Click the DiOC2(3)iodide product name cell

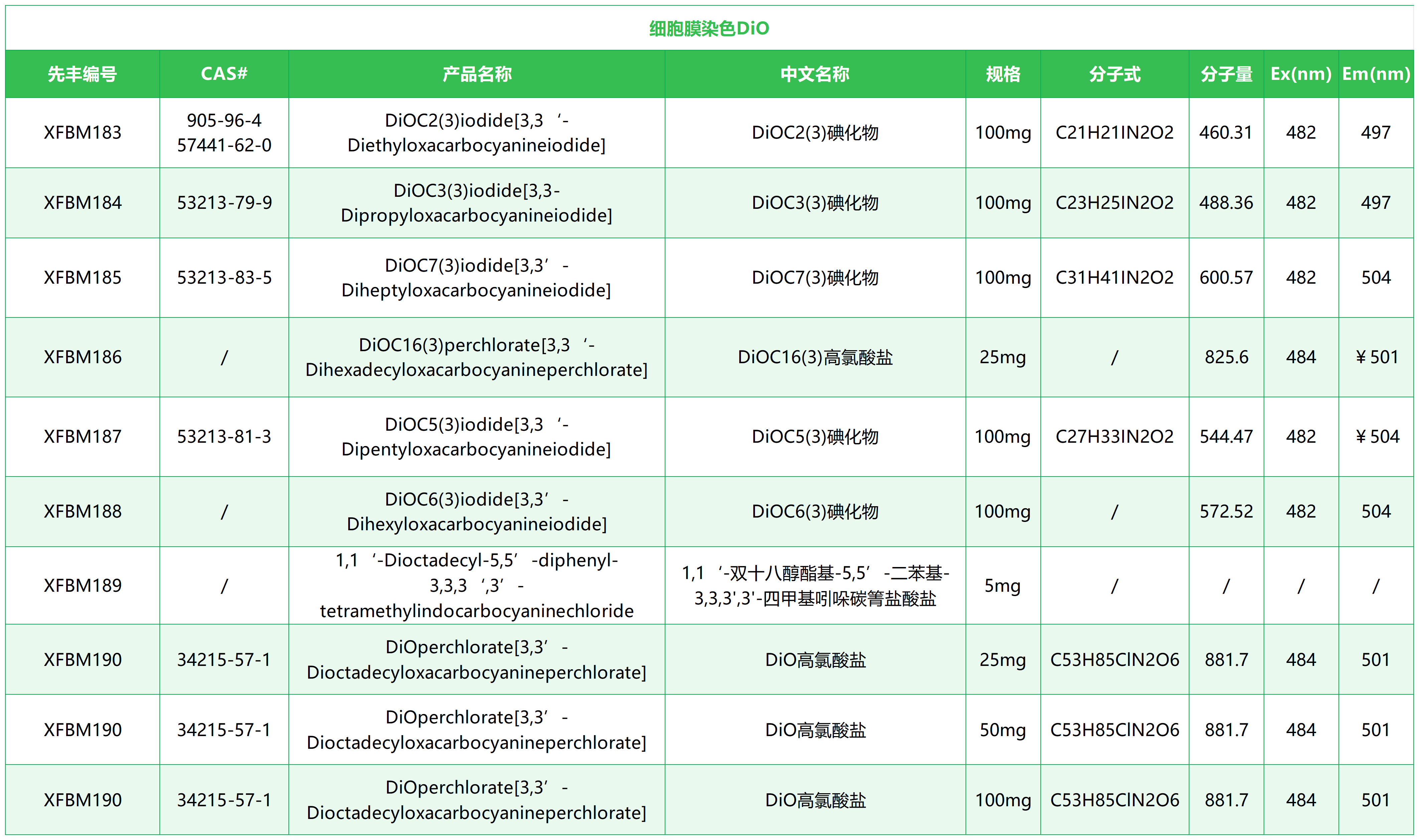(x=477, y=132)
